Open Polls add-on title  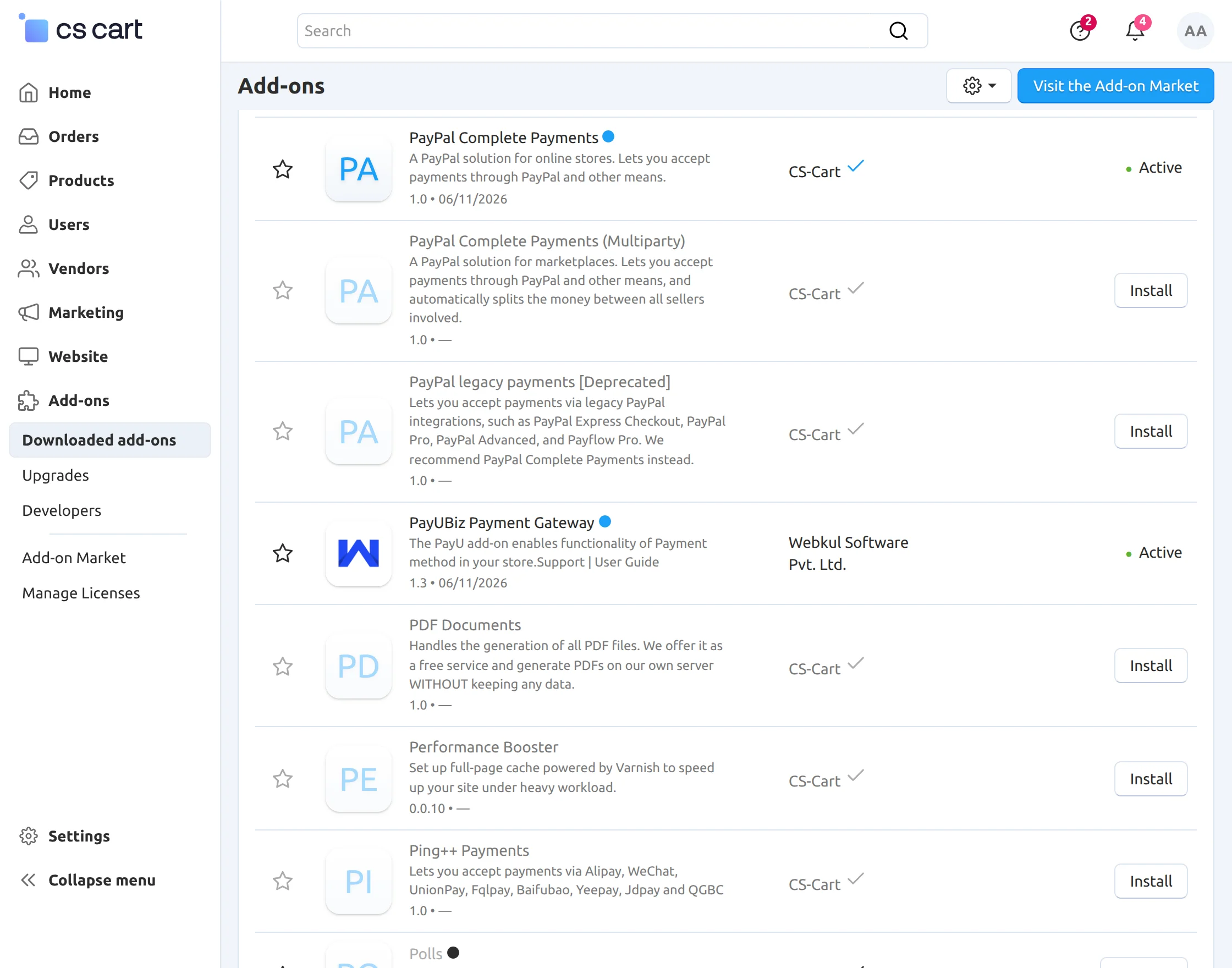pyautogui.click(x=426, y=954)
